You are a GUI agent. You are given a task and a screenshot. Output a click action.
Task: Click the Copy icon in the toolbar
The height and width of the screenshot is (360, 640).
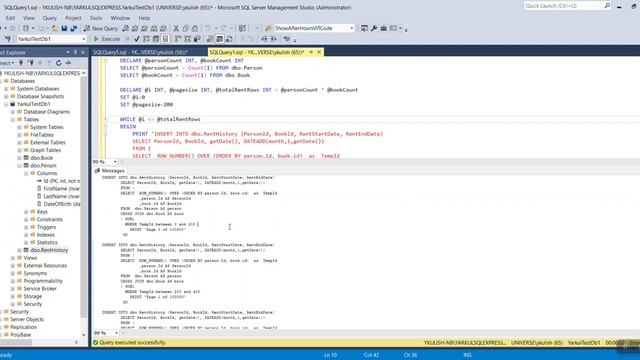[185, 28]
